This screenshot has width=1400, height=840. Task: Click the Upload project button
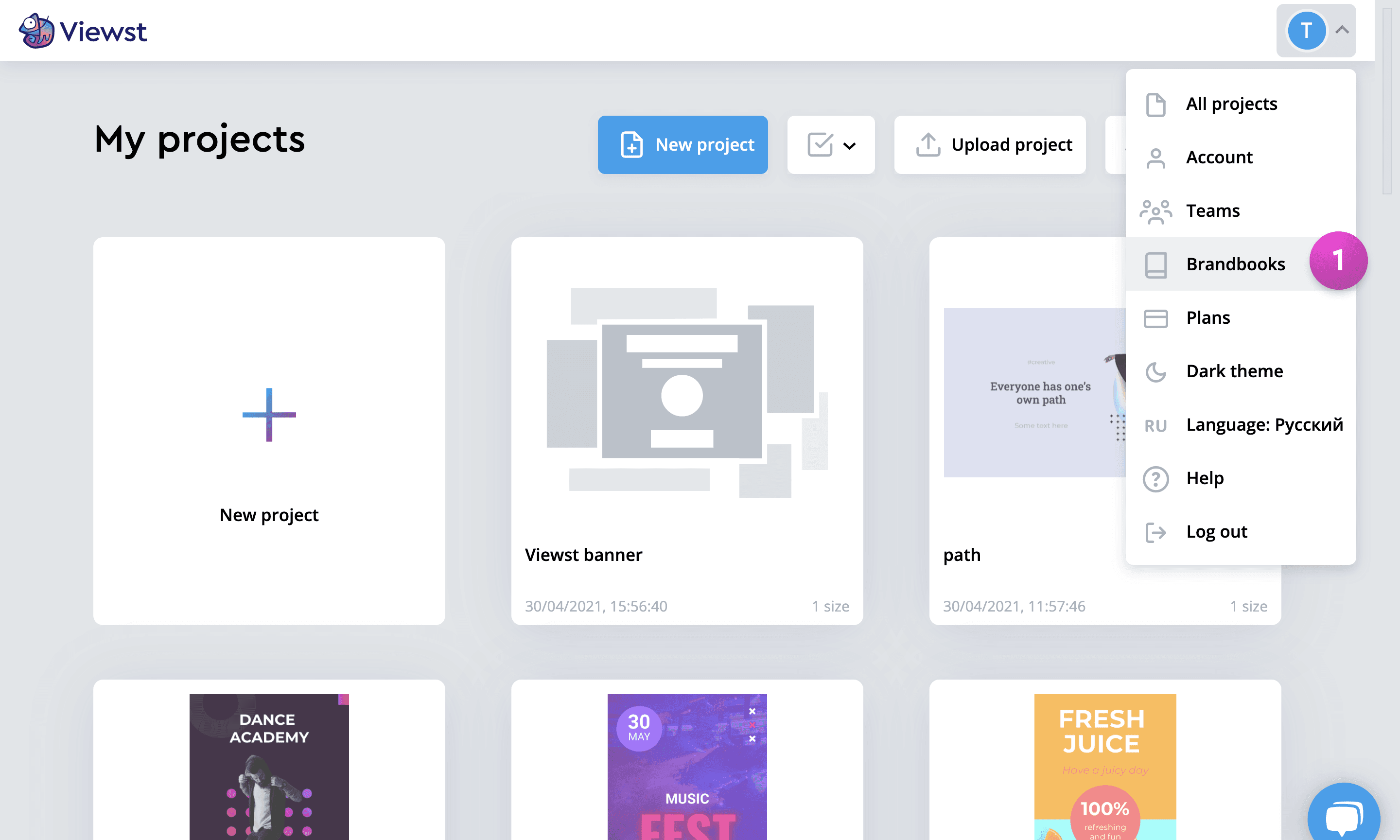[989, 145]
